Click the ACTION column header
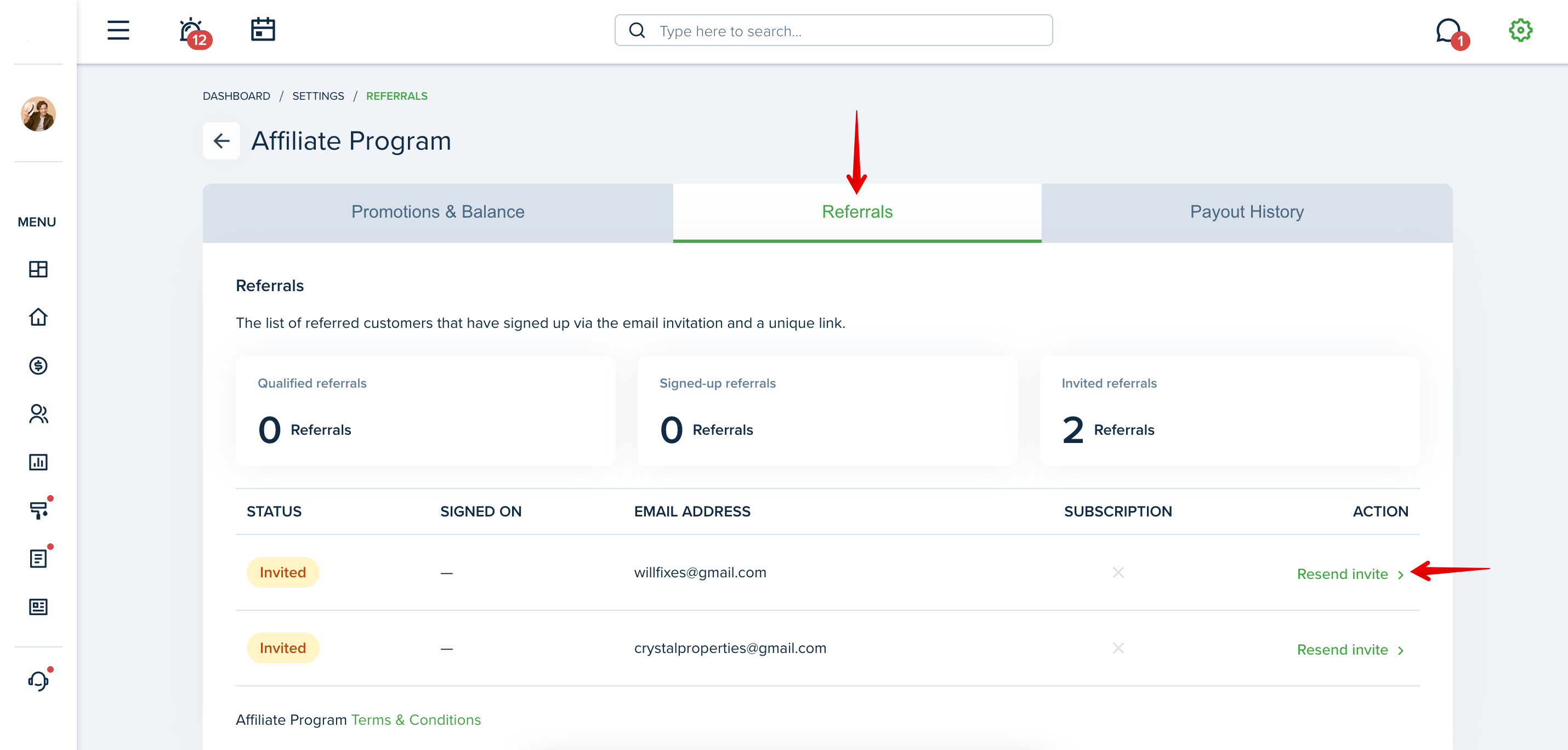The image size is (1568, 750). point(1380,512)
